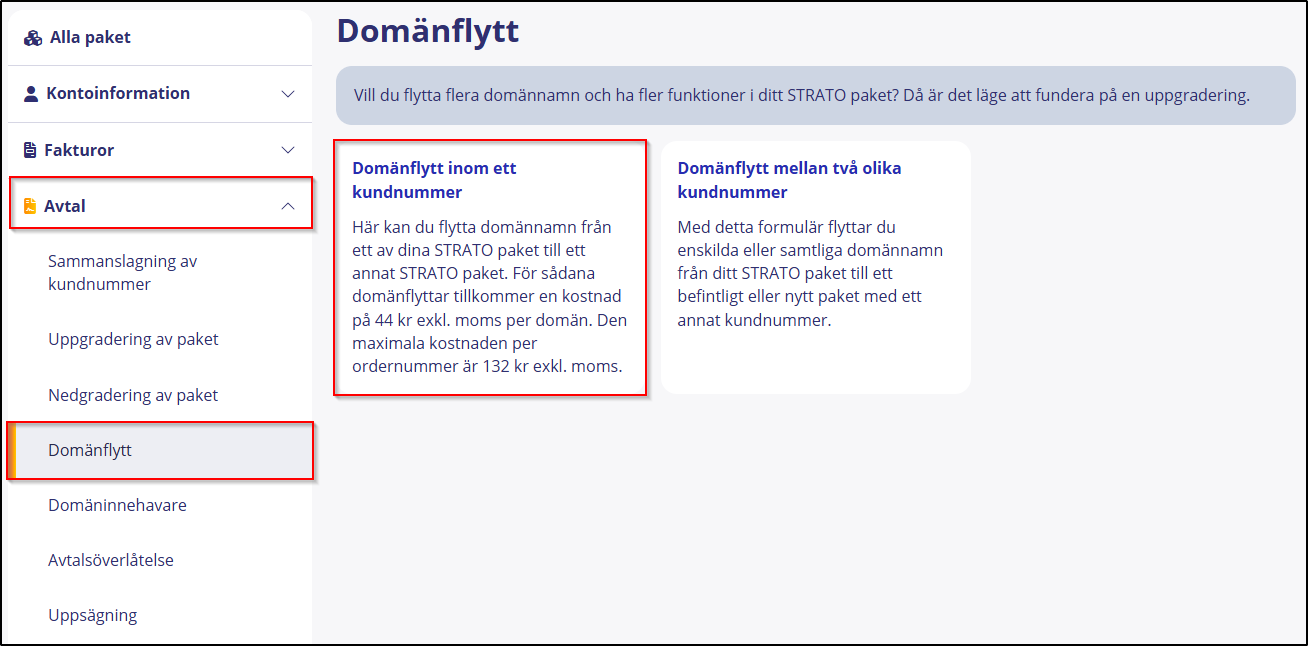The width and height of the screenshot is (1308, 646).
Task: Click the Domänflytt page heading
Action: (428, 31)
